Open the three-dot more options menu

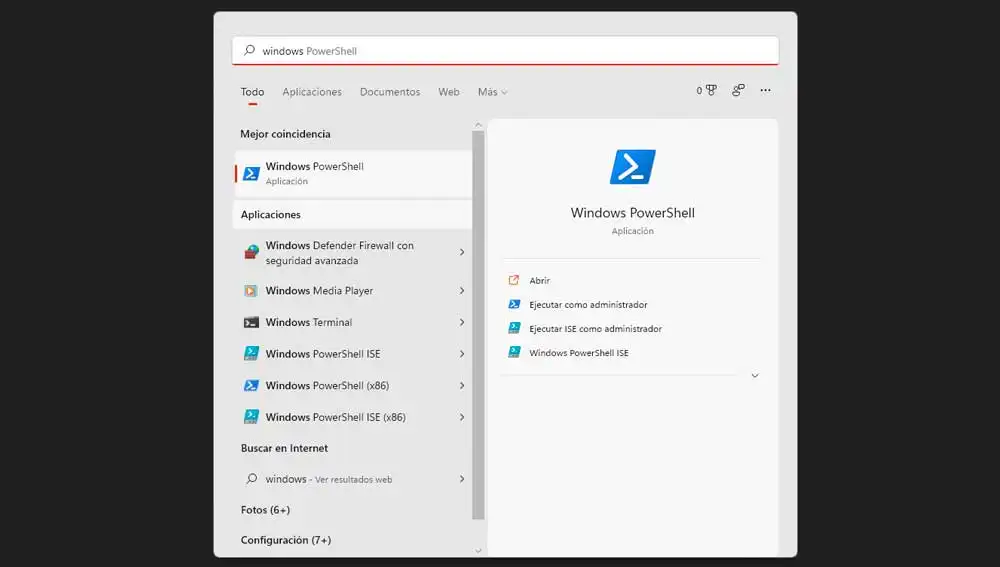(x=765, y=91)
